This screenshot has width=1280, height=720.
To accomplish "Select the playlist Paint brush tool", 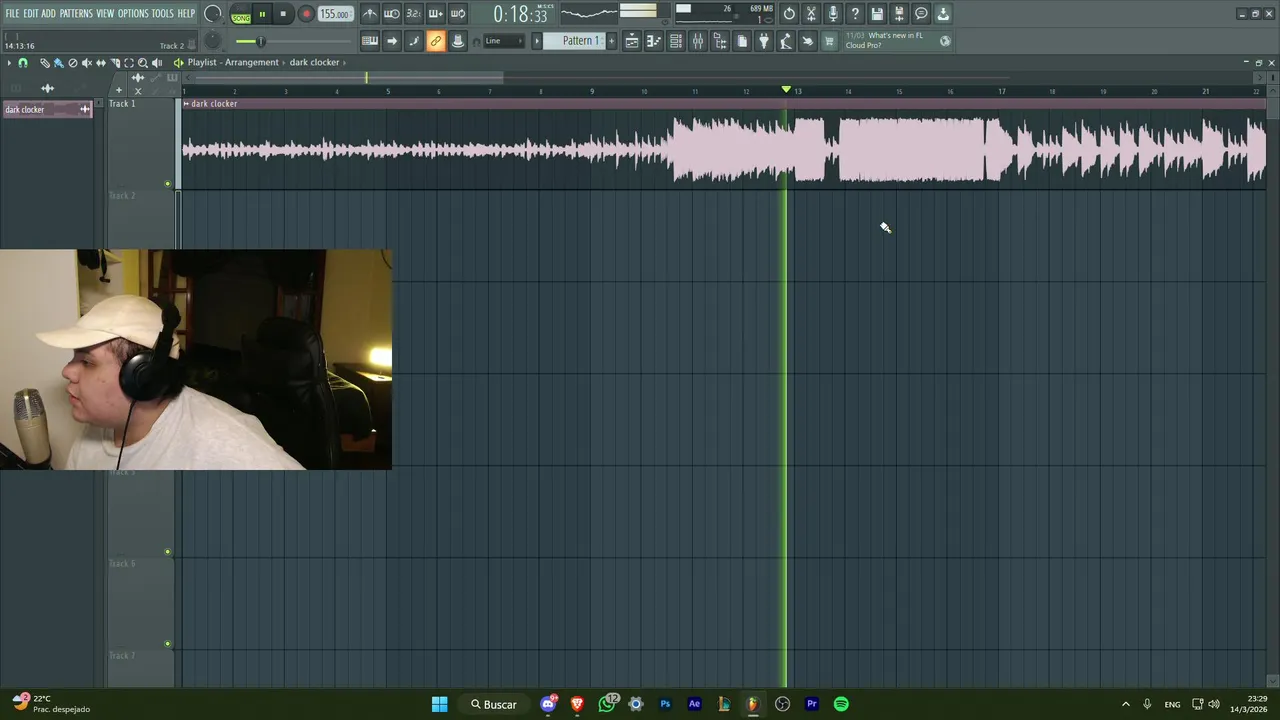I will point(58,63).
